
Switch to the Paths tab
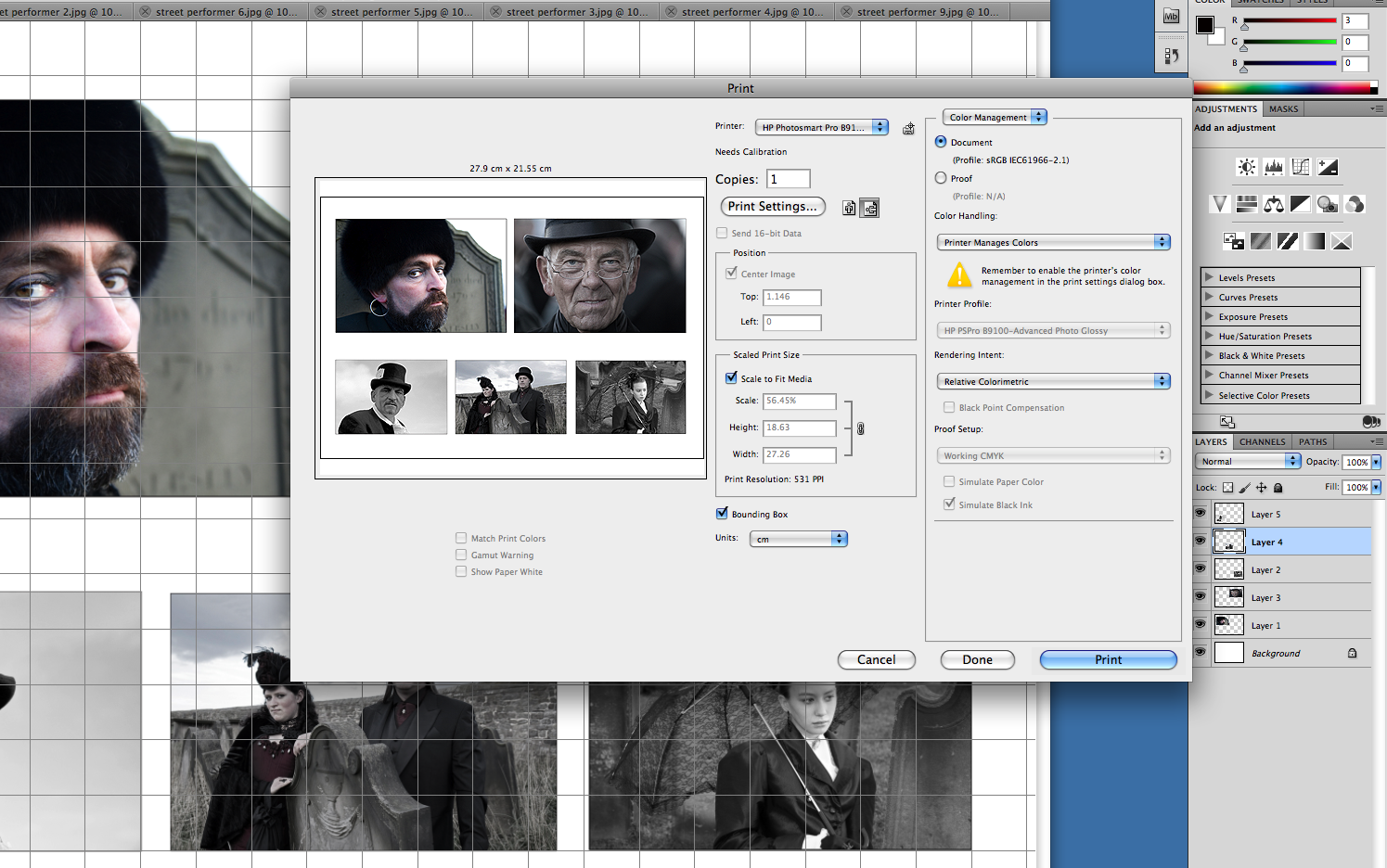coord(1313,441)
